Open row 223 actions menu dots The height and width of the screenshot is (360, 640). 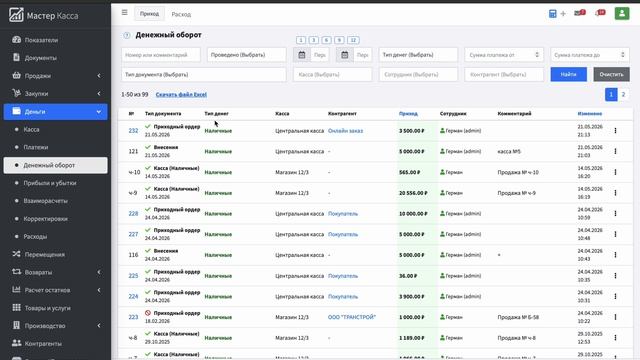click(615, 317)
